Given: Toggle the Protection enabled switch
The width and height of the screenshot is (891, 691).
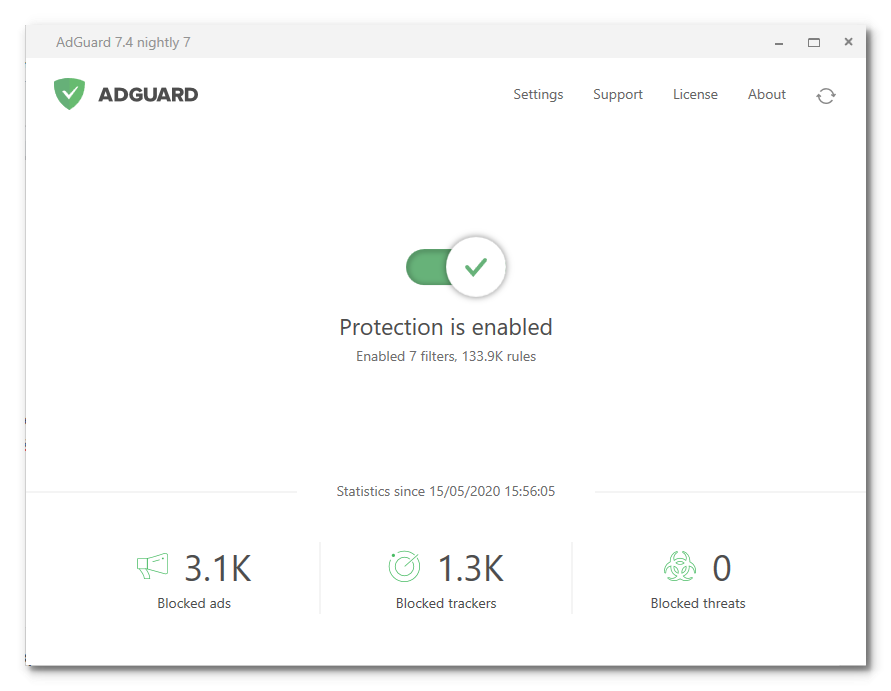Looking at the screenshot, I should (x=456, y=267).
